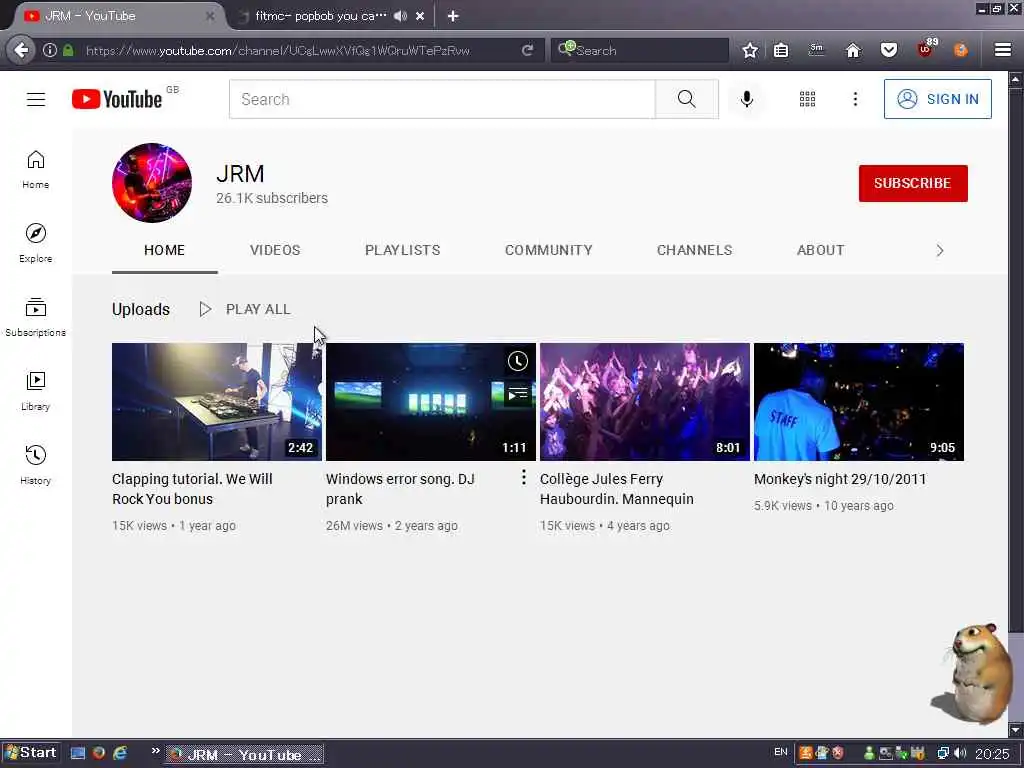Image resolution: width=1024 pixels, height=768 pixels.
Task: Click the YouTube search magnifier button
Action: (x=686, y=99)
